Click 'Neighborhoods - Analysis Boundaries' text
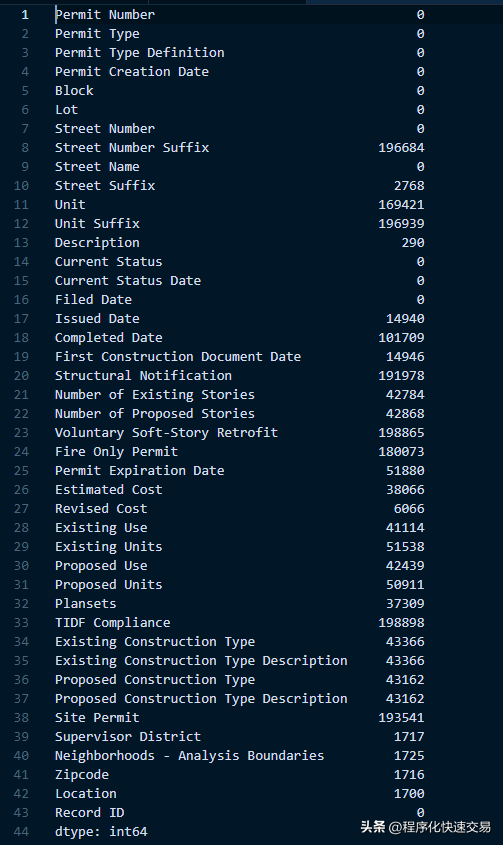The height and width of the screenshot is (845, 503). [x=189, y=756]
